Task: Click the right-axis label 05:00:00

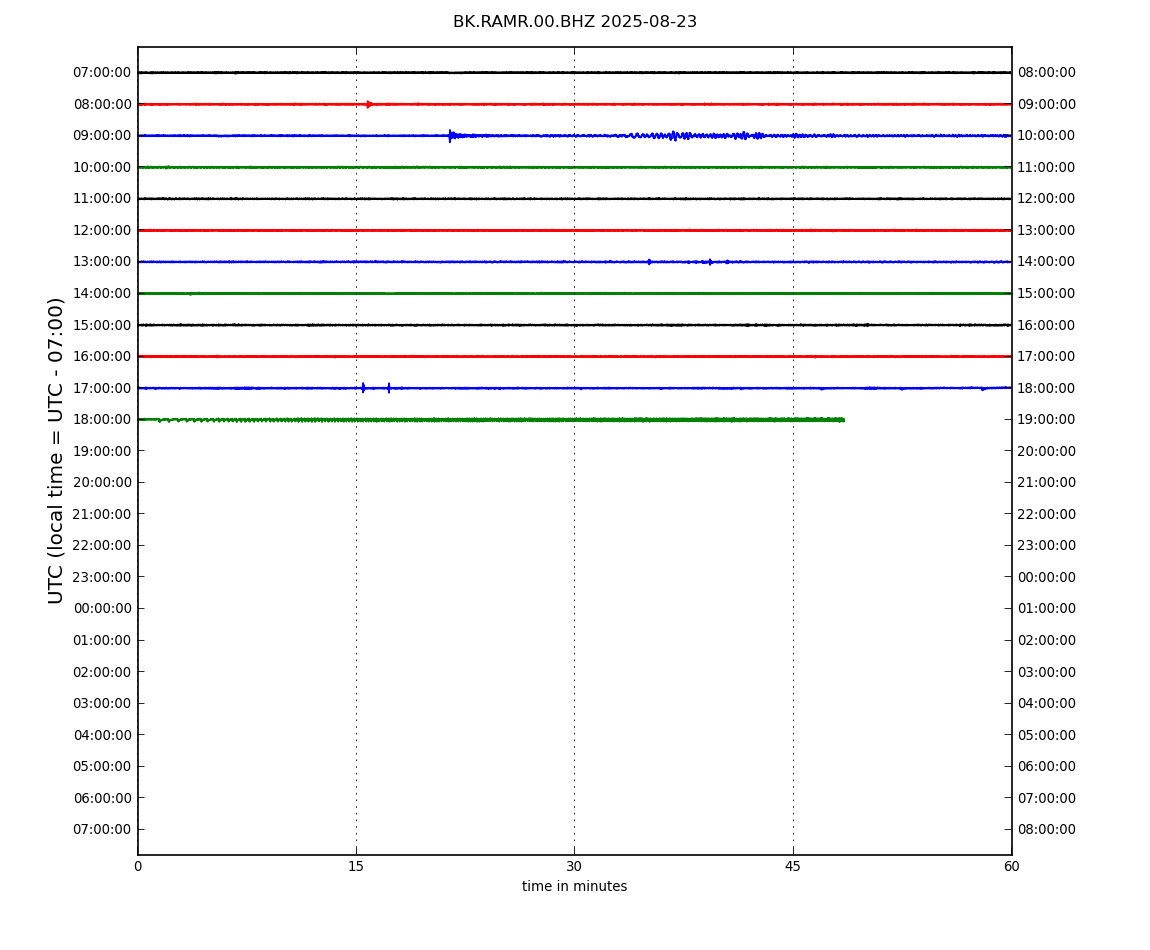Action: coord(1047,735)
